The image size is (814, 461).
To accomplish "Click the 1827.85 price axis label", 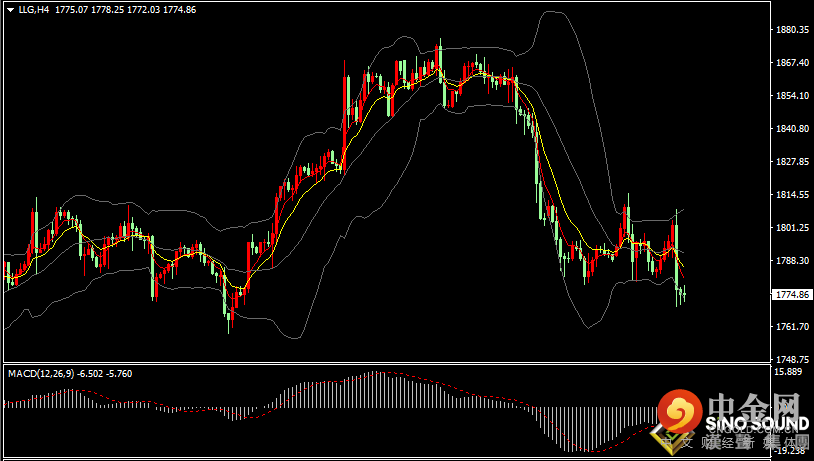I will coord(793,161).
